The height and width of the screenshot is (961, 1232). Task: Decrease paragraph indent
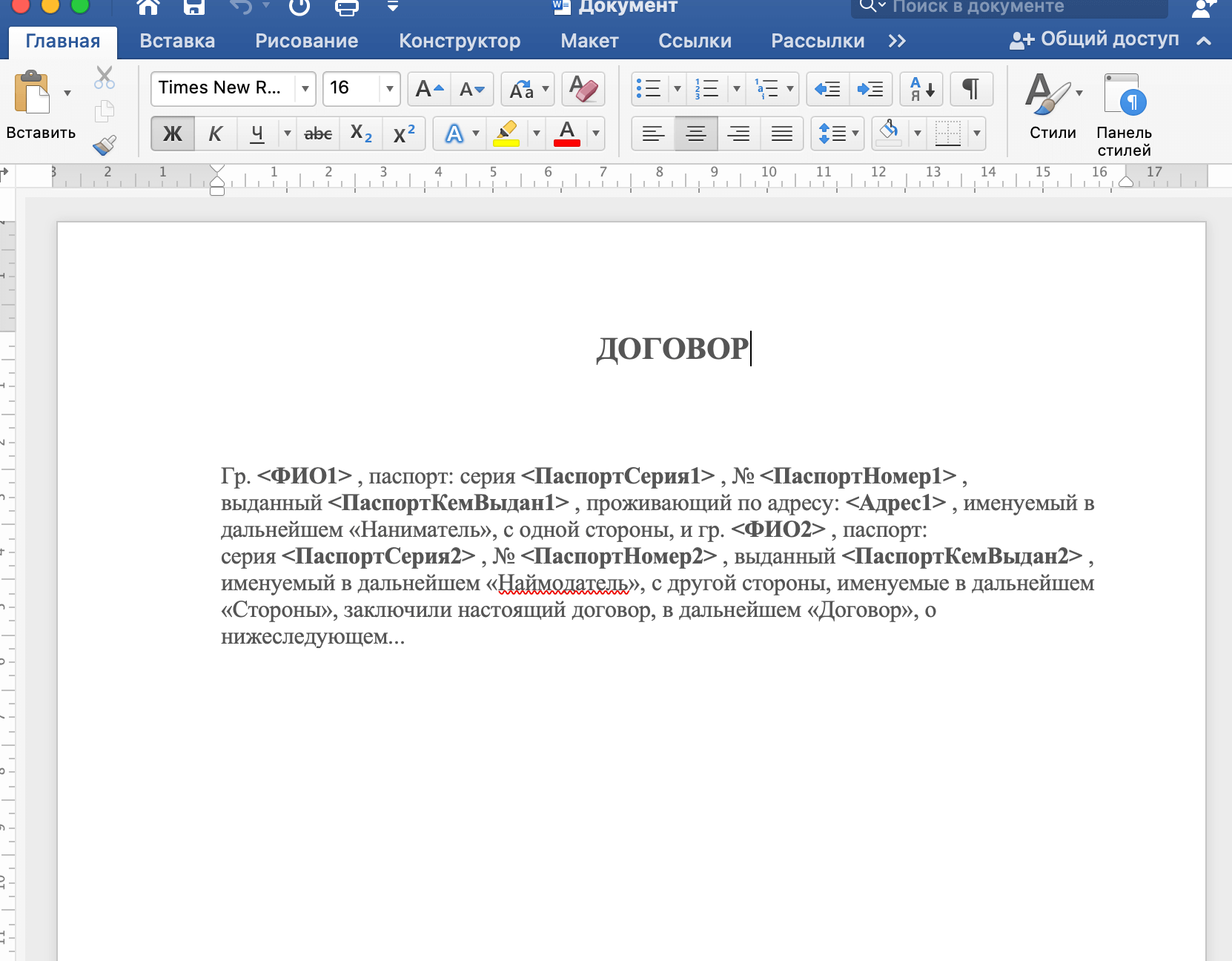pyautogui.click(x=827, y=89)
